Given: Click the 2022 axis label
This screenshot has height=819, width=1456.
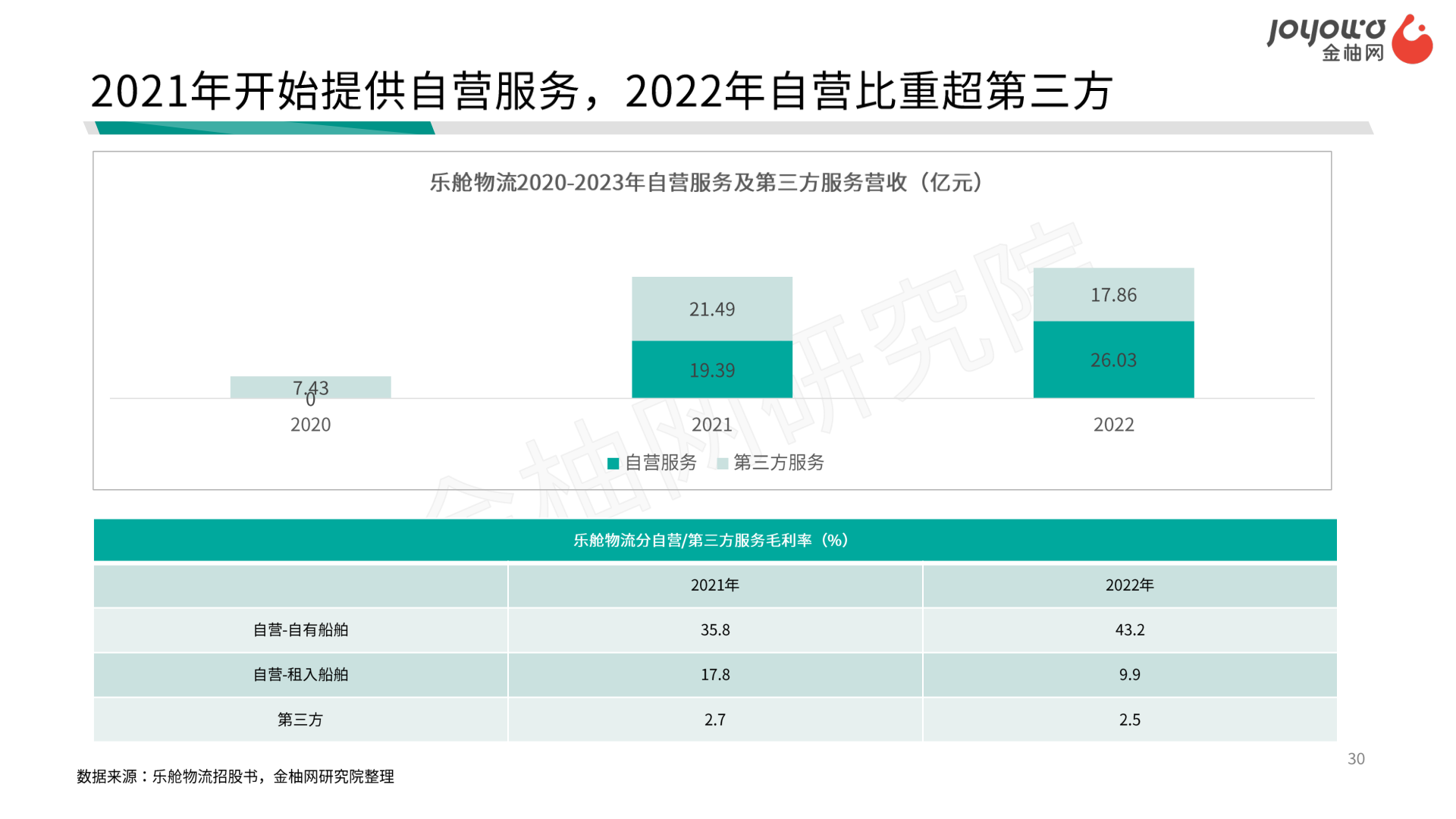Looking at the screenshot, I should pos(1113,425).
